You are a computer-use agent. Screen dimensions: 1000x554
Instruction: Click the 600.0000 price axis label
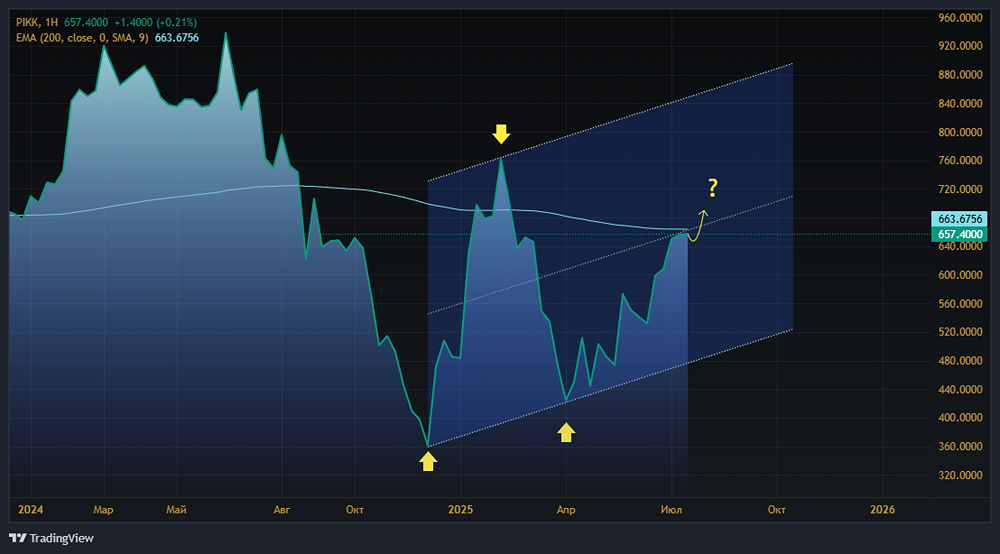[960, 275]
